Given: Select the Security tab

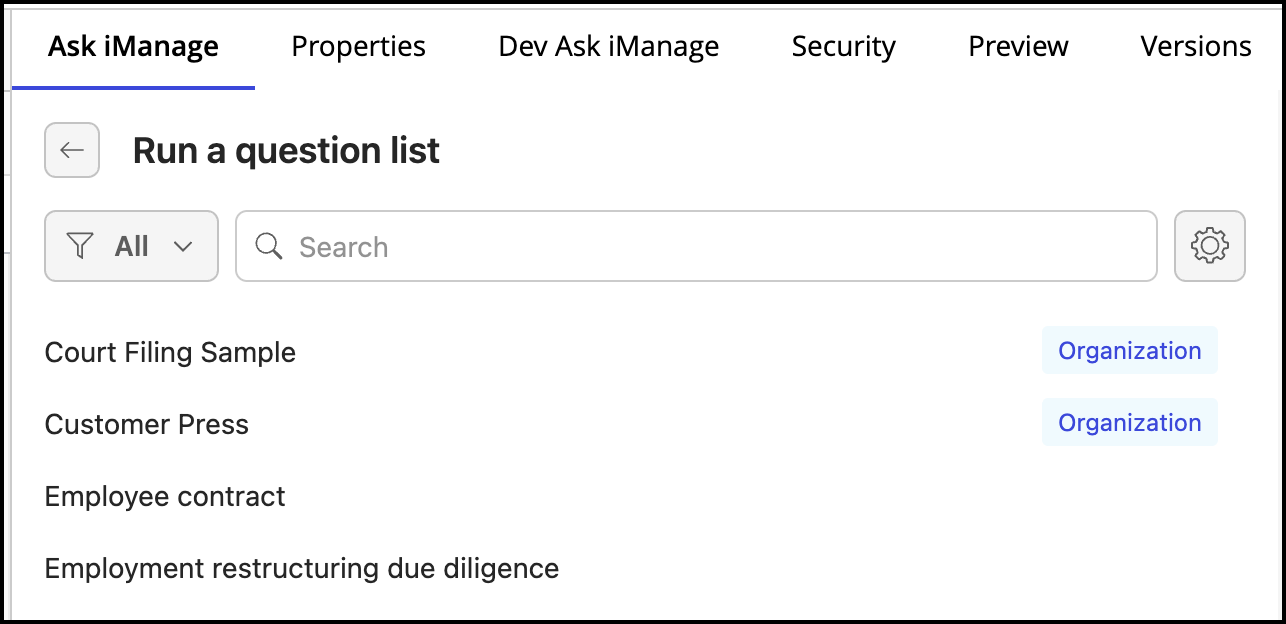Looking at the screenshot, I should click(x=843, y=46).
